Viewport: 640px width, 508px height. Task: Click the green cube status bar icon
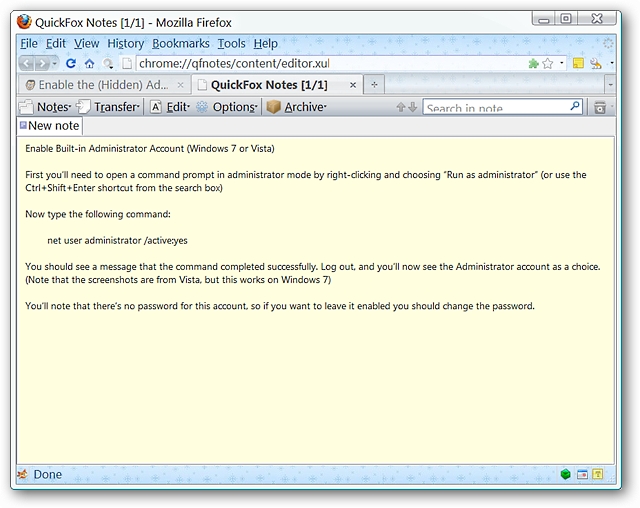(565, 474)
